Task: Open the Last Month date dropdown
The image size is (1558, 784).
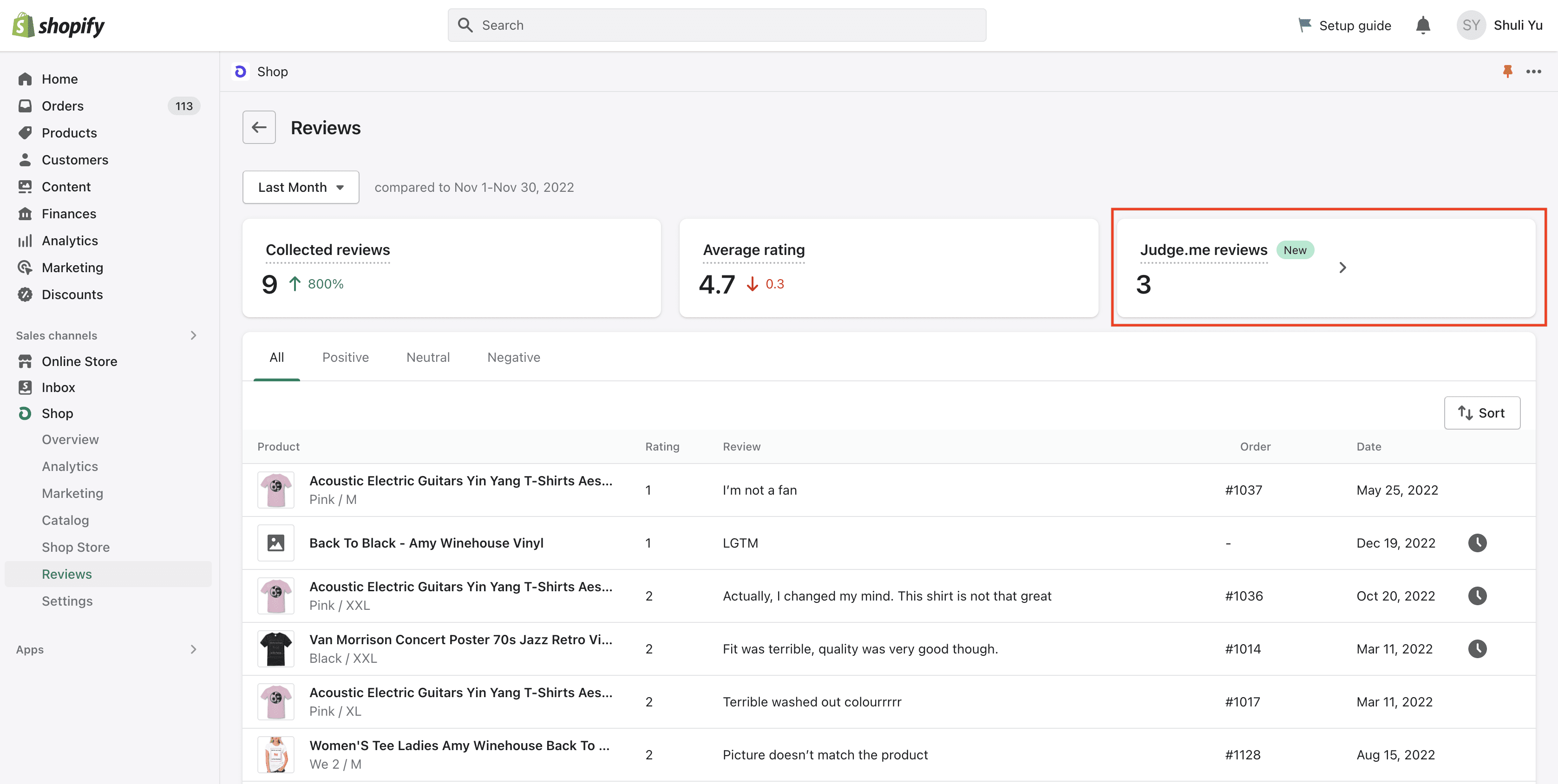Action: (301, 187)
